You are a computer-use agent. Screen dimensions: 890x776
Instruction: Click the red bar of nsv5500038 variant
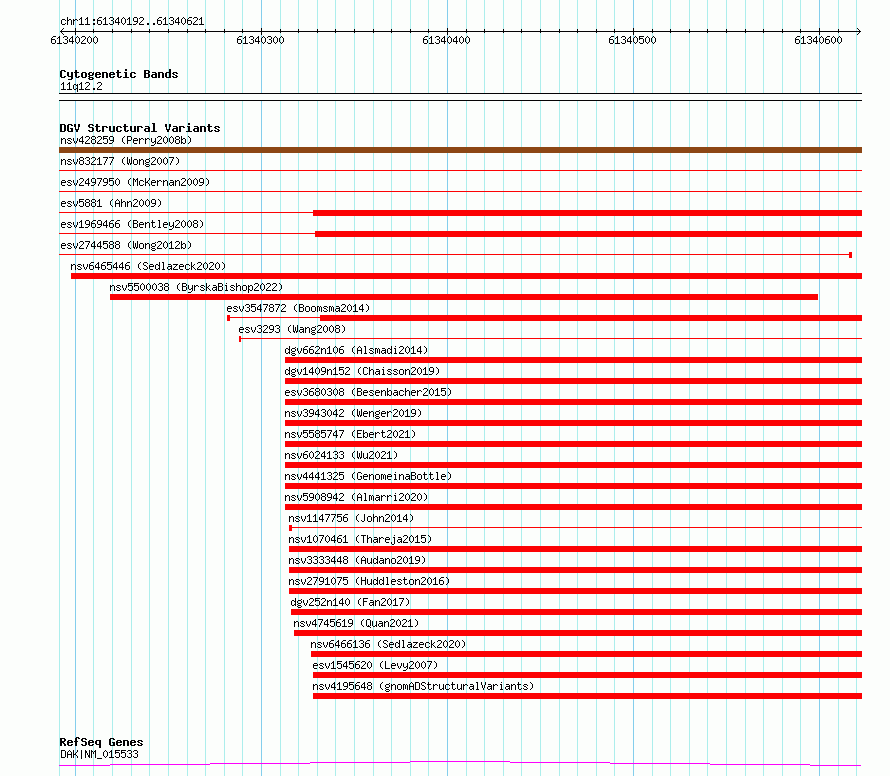(464, 297)
